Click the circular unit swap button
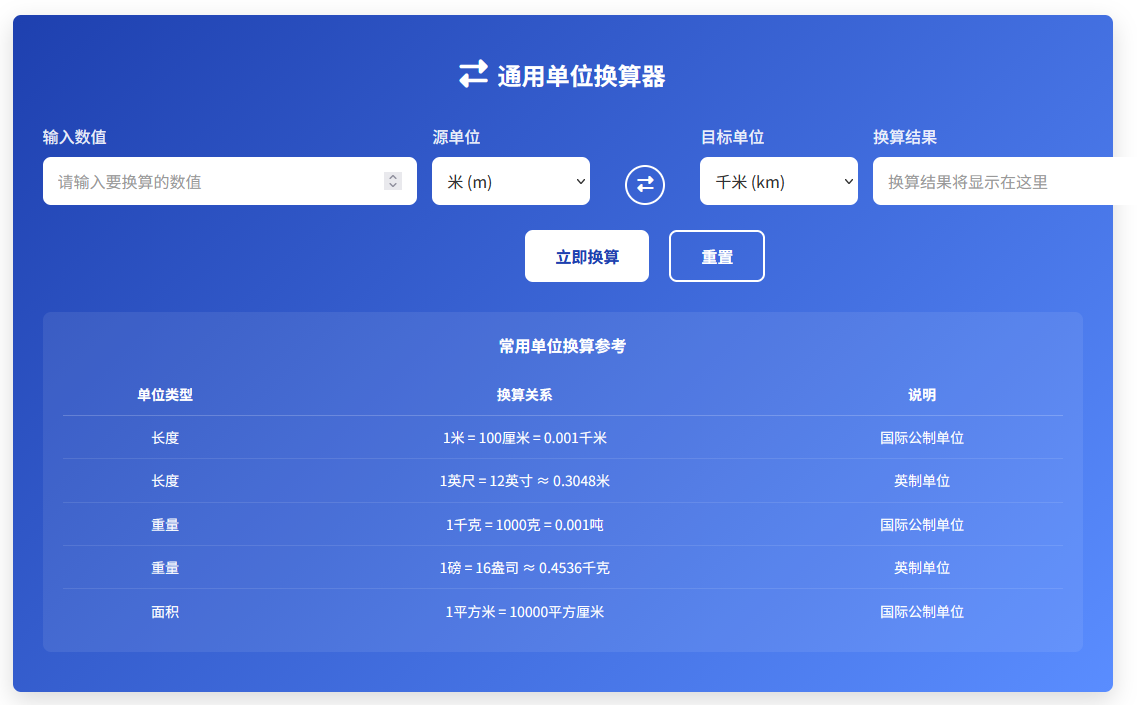 (x=645, y=185)
